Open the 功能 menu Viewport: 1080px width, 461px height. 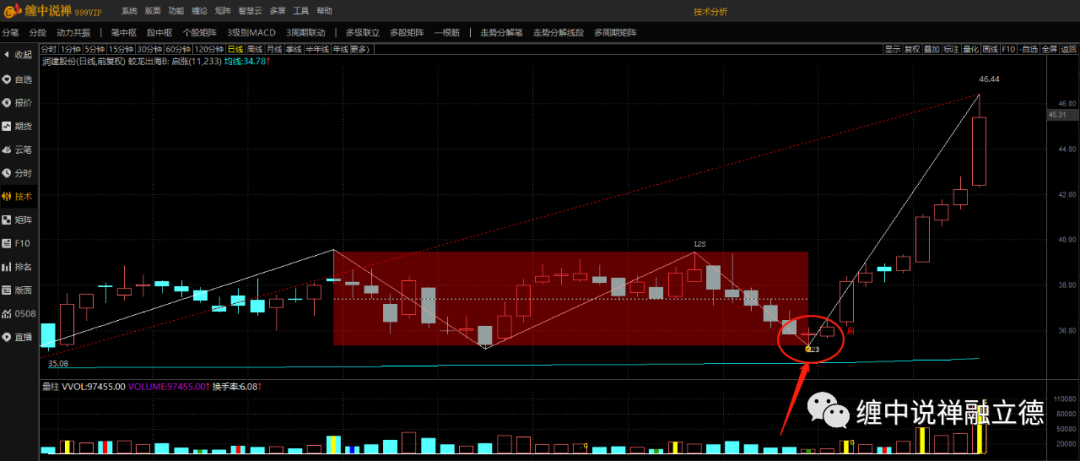click(x=176, y=12)
